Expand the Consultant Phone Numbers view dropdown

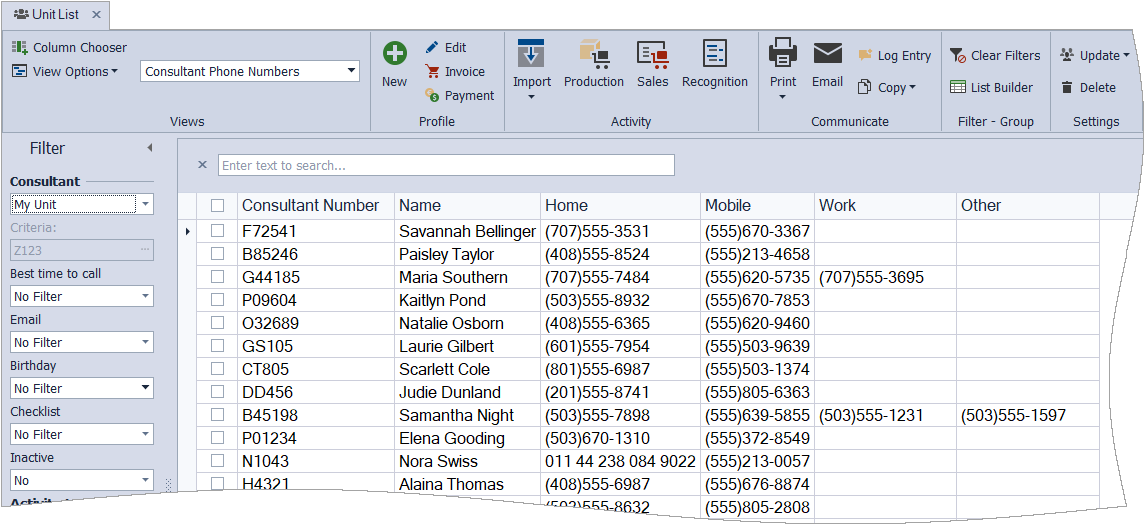point(351,71)
